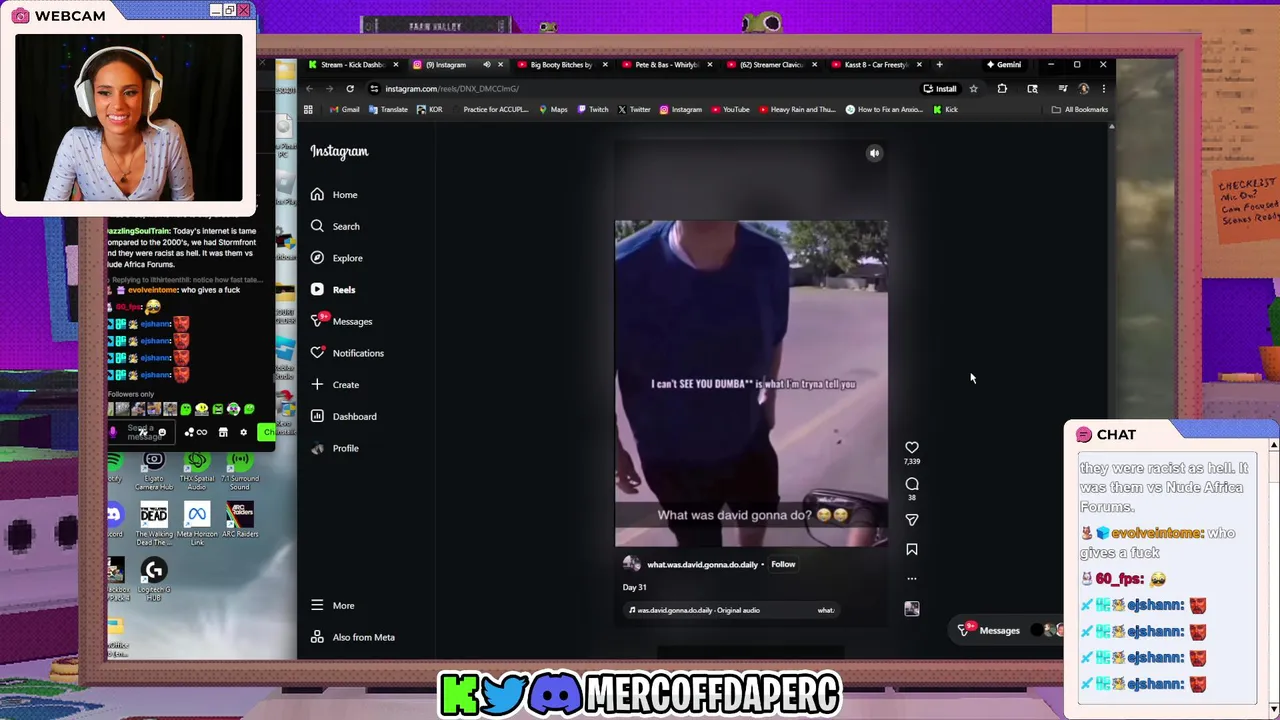Open Chrome apps grid in bookmarks bar
Image resolution: width=1280 pixels, height=720 pixels.
coord(308,110)
